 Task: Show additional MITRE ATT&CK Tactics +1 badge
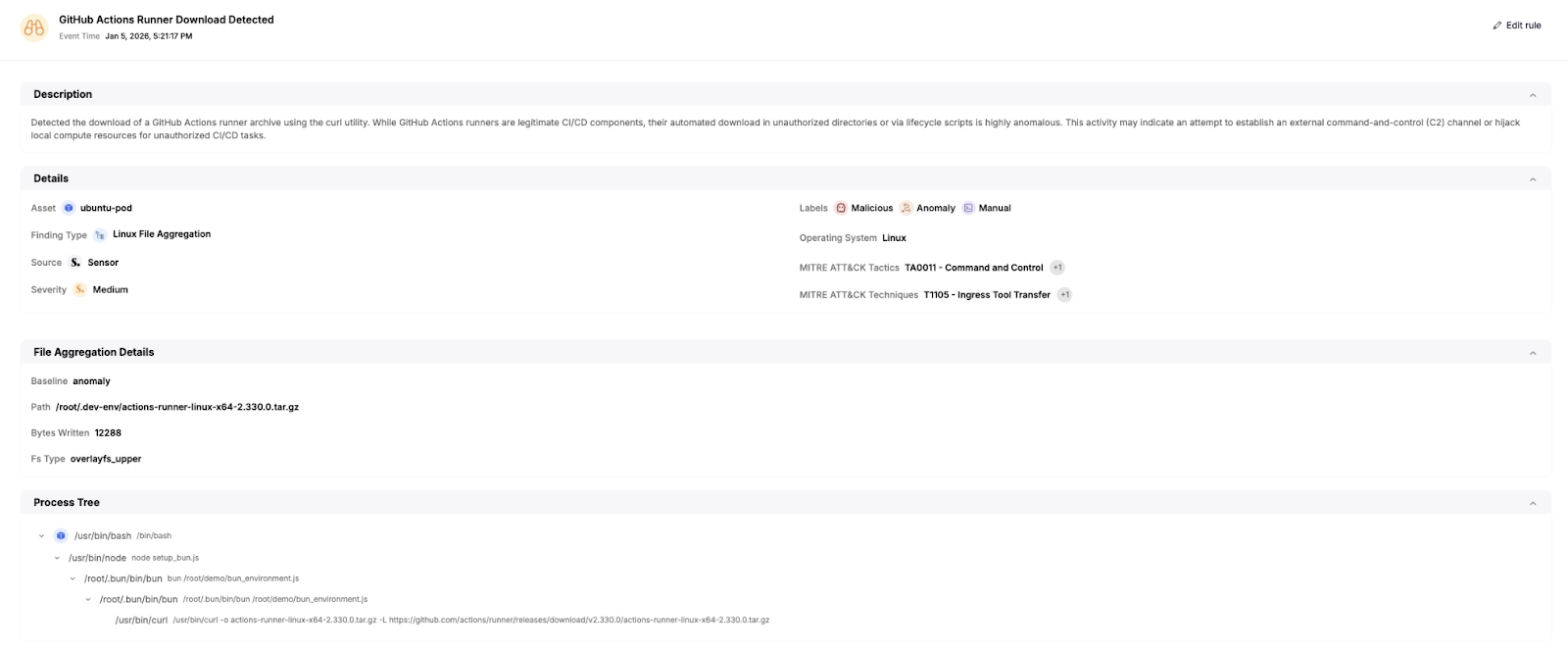(1057, 268)
